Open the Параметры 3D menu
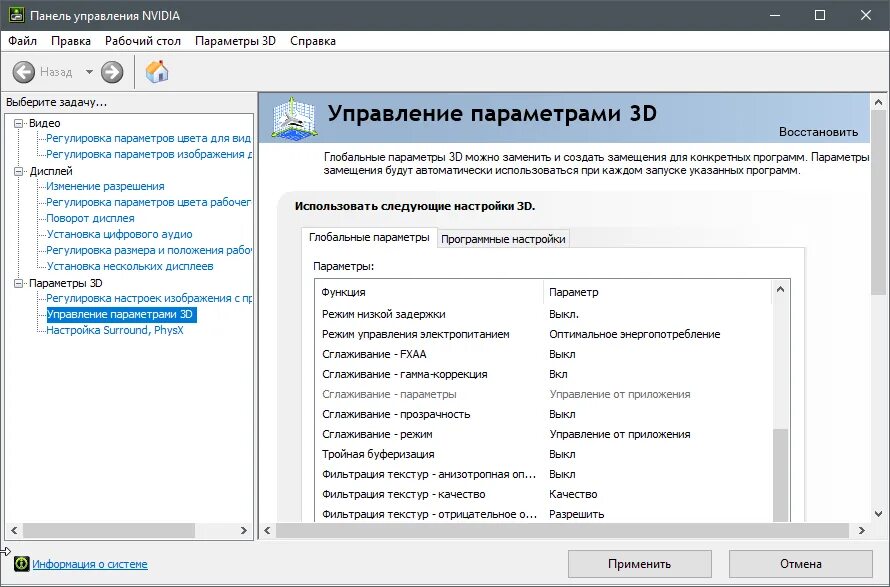Viewport: 890px width, 587px height. coord(236,41)
